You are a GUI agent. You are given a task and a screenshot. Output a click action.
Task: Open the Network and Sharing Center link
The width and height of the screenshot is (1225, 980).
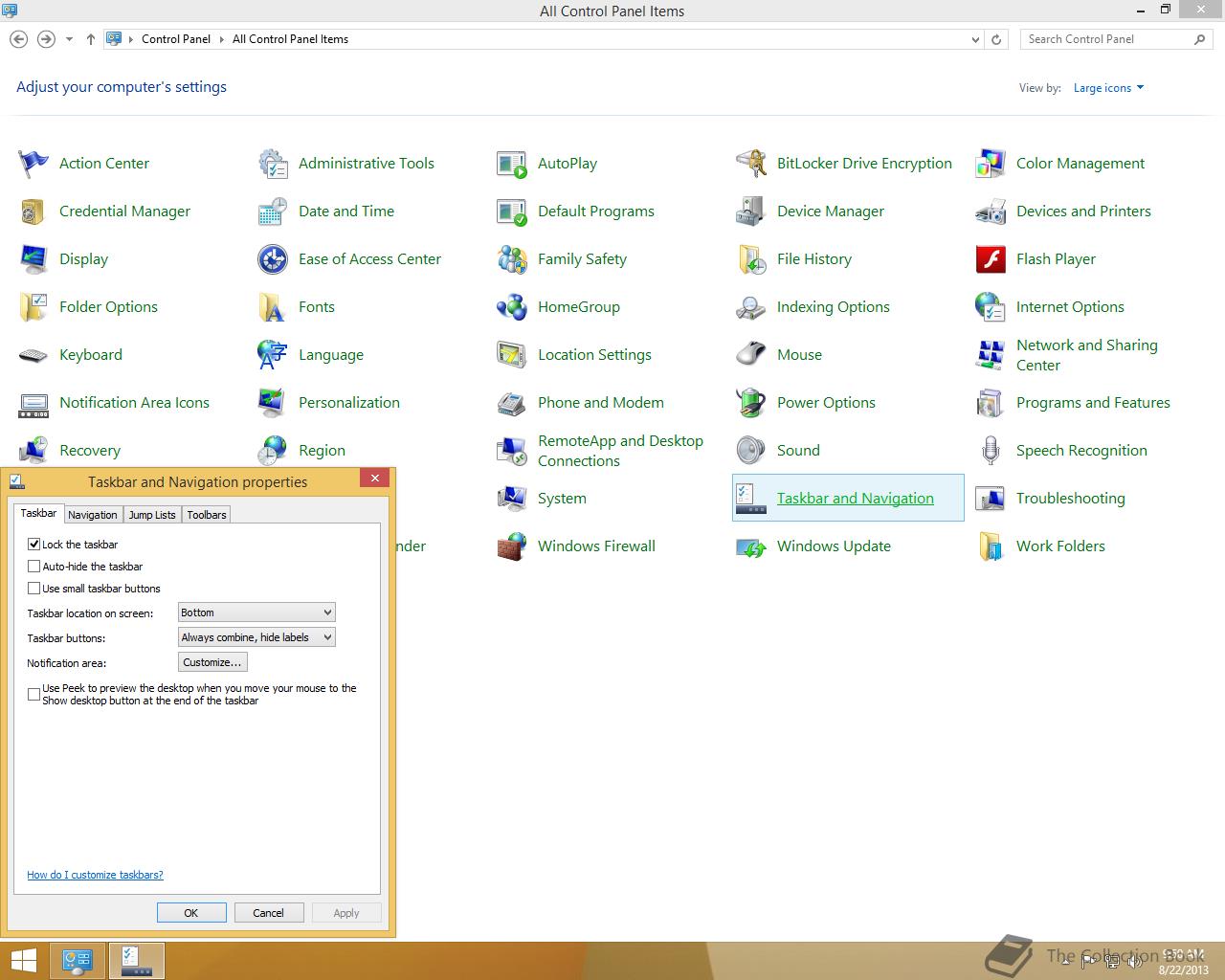1086,355
